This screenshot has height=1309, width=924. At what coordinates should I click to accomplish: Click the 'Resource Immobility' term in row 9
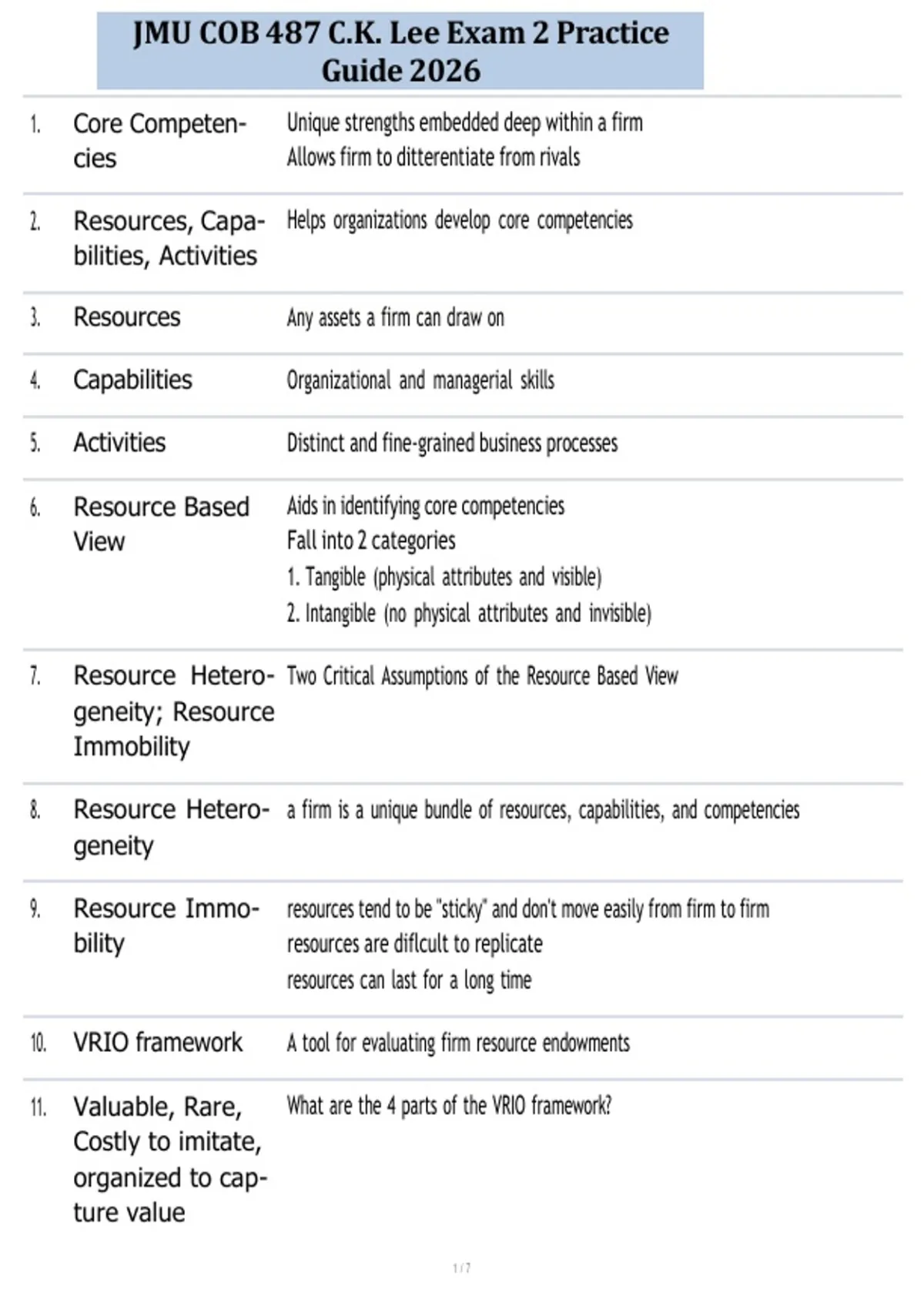(167, 926)
